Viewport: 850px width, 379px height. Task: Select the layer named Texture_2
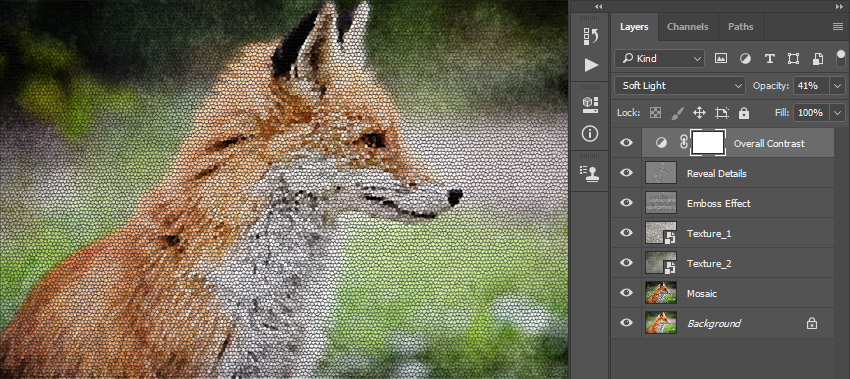(709, 264)
